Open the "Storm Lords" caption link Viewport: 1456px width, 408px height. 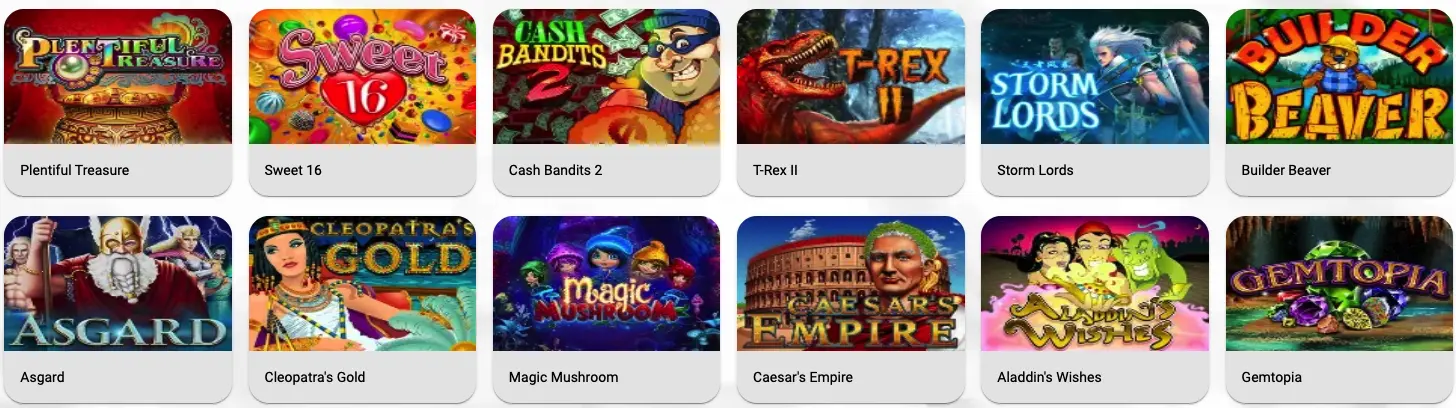point(1035,170)
